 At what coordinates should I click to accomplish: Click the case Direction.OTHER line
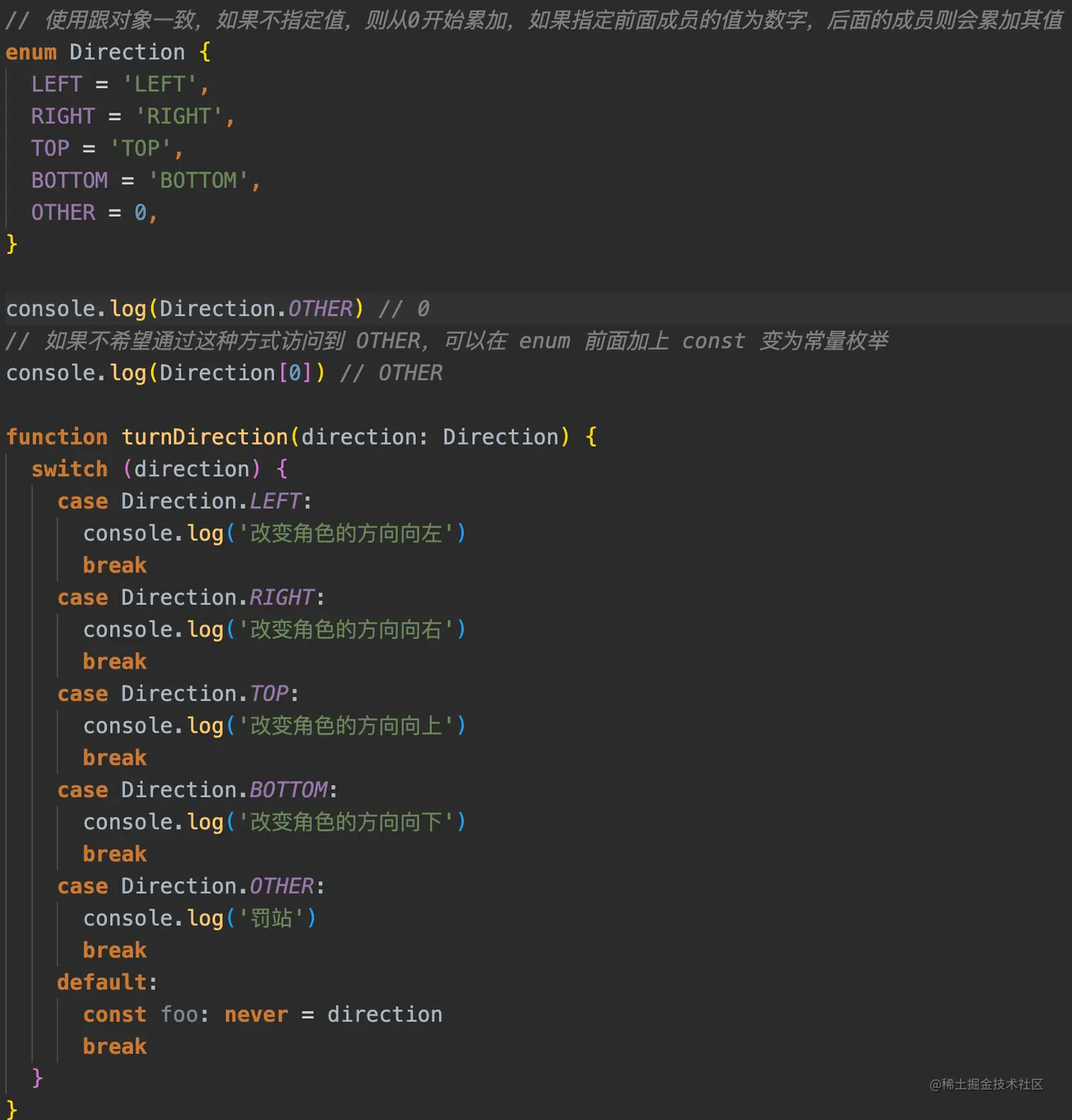tap(191, 886)
